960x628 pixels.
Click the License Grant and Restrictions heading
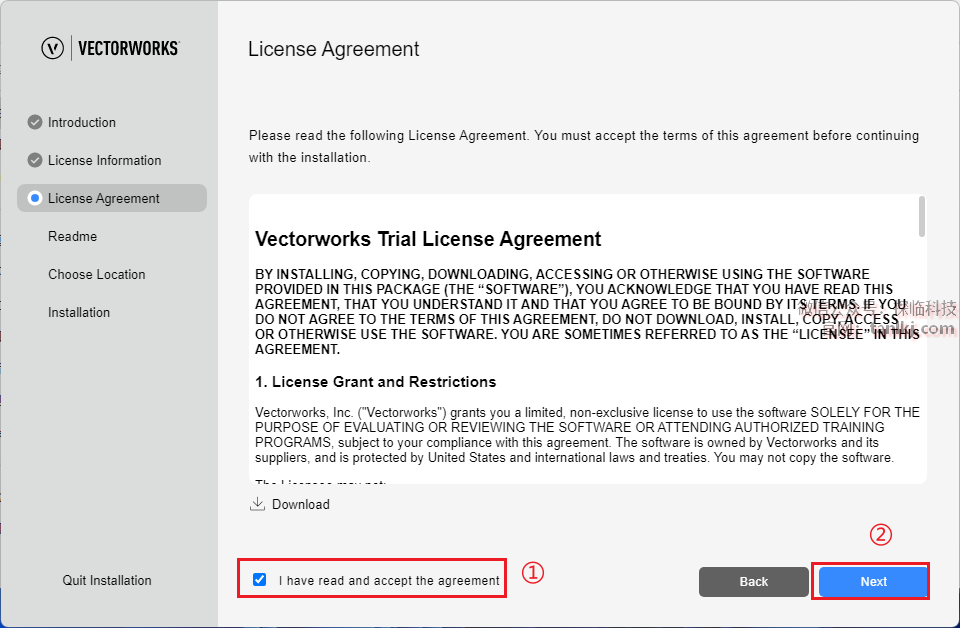[x=376, y=382]
